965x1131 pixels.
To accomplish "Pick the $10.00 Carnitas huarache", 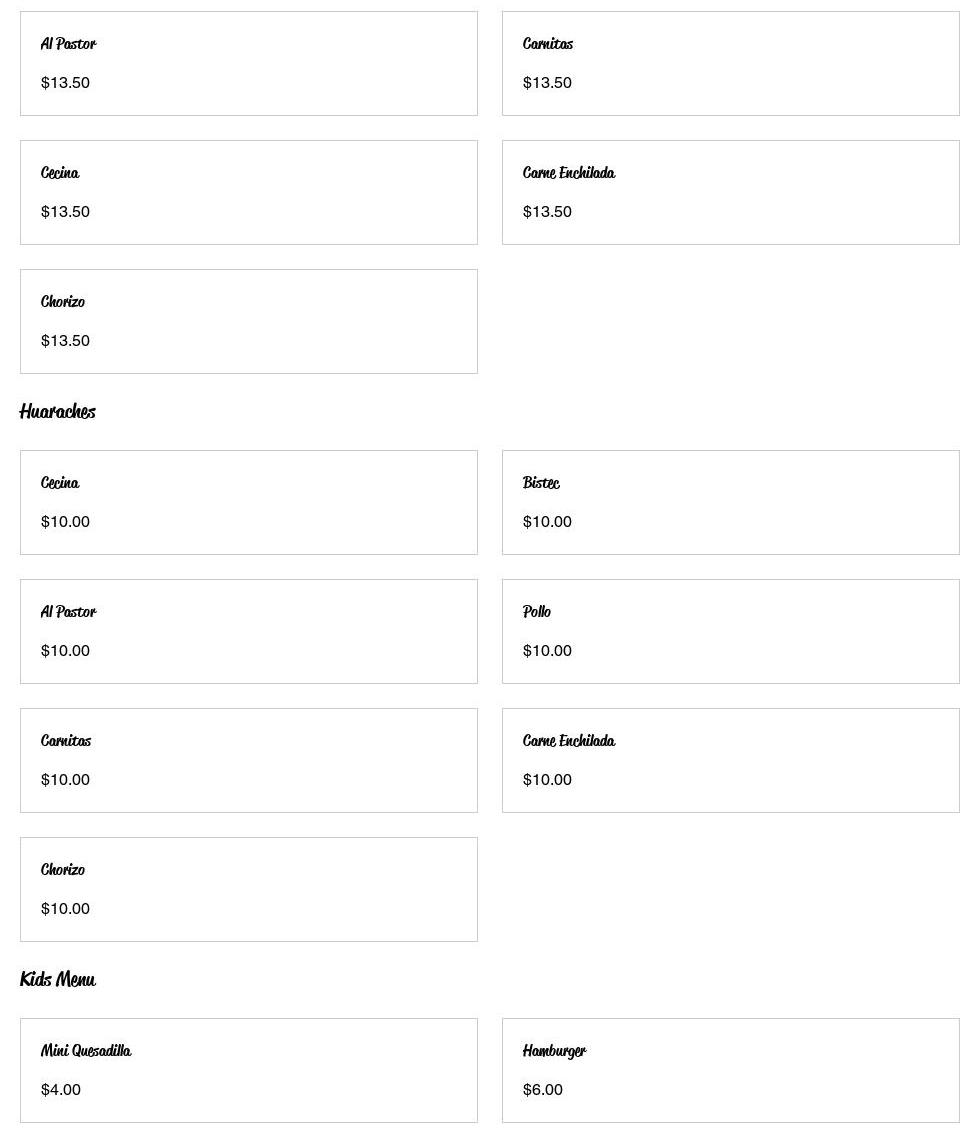I will 248,760.
